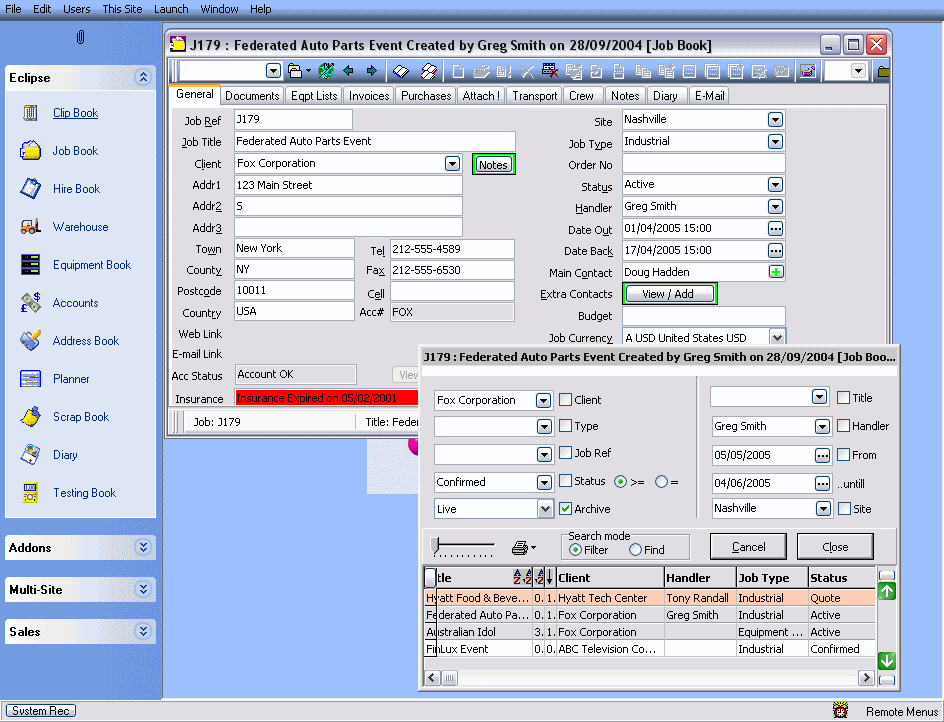Switch to the Invoices tab
The image size is (944, 722).
(x=369, y=96)
